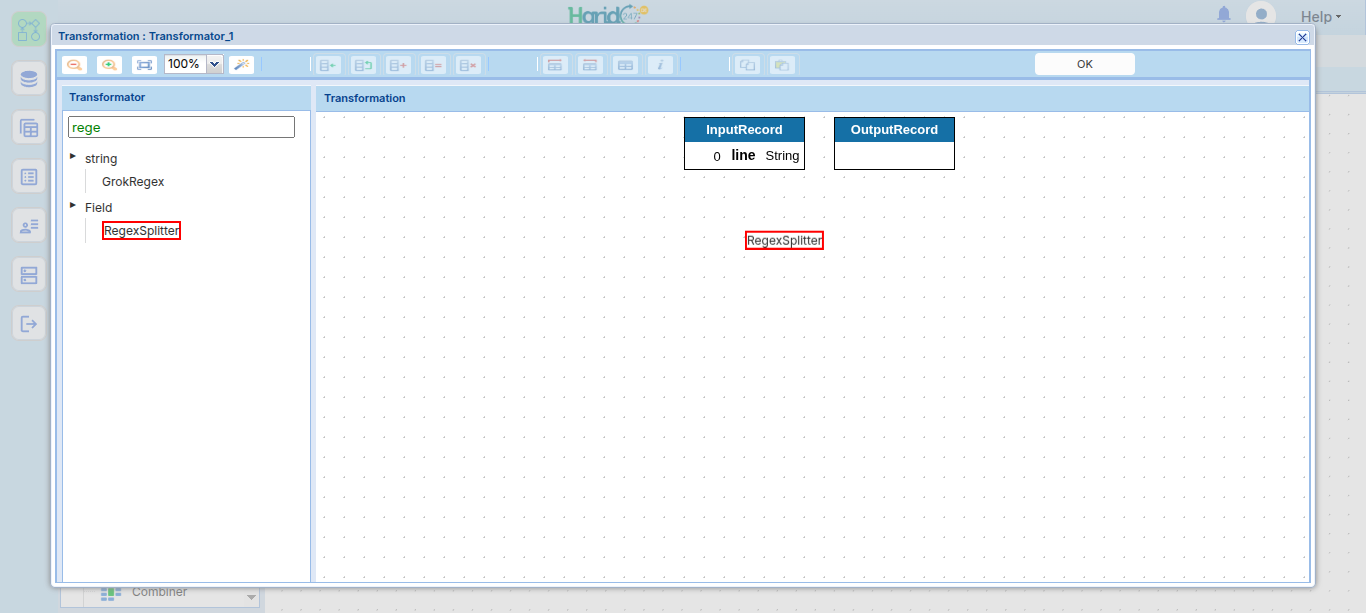The image size is (1366, 613).
Task: Close the Transformator_1 dialog
Action: coord(1302,37)
